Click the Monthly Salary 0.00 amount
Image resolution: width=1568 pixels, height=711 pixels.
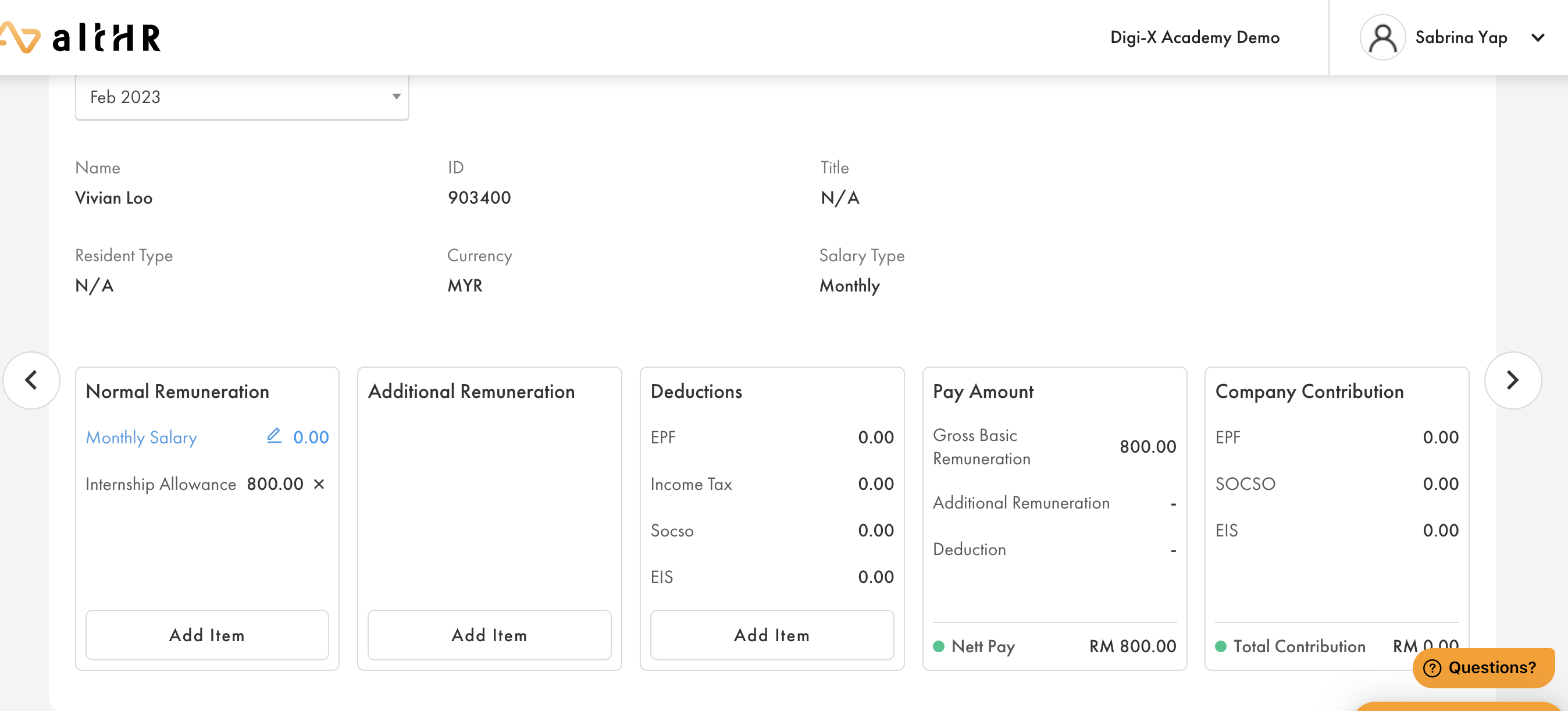(x=311, y=438)
